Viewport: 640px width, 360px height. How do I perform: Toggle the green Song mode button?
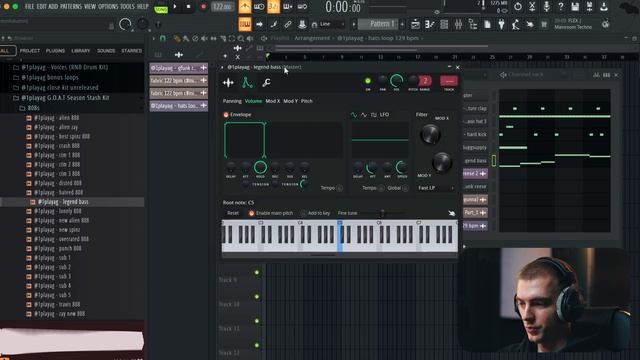[x=161, y=9]
